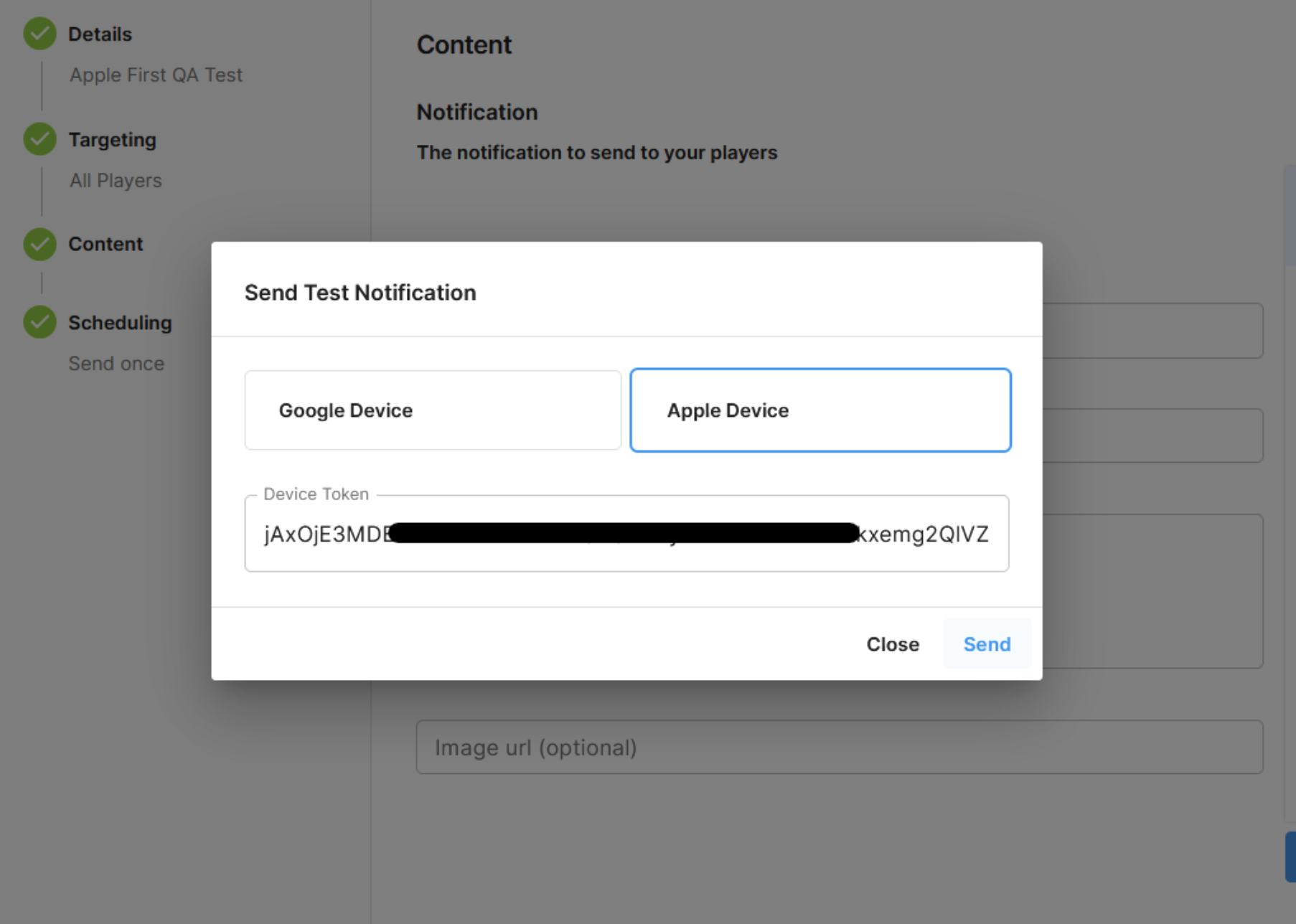This screenshot has width=1296, height=924.
Task: Click the Content step's green checkmark icon
Action: [39, 245]
